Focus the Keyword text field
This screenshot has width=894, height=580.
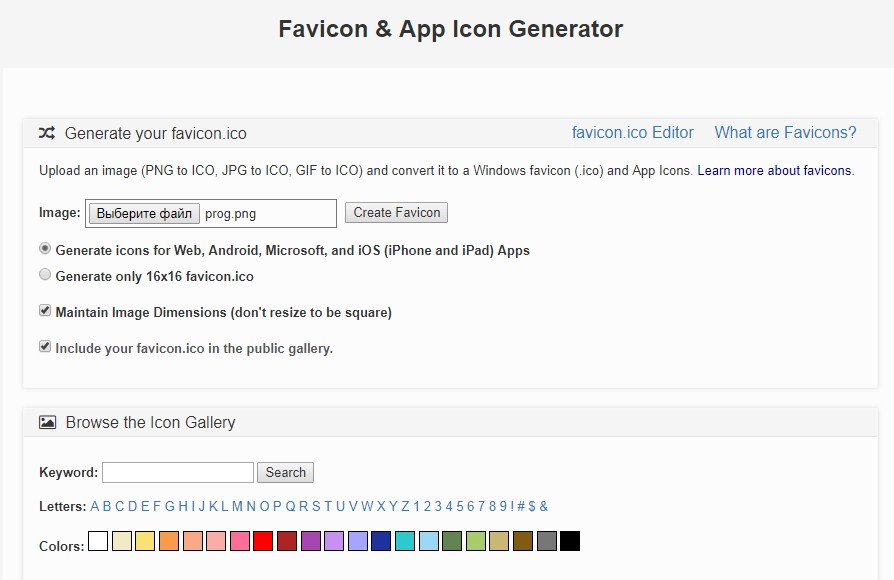(x=178, y=472)
